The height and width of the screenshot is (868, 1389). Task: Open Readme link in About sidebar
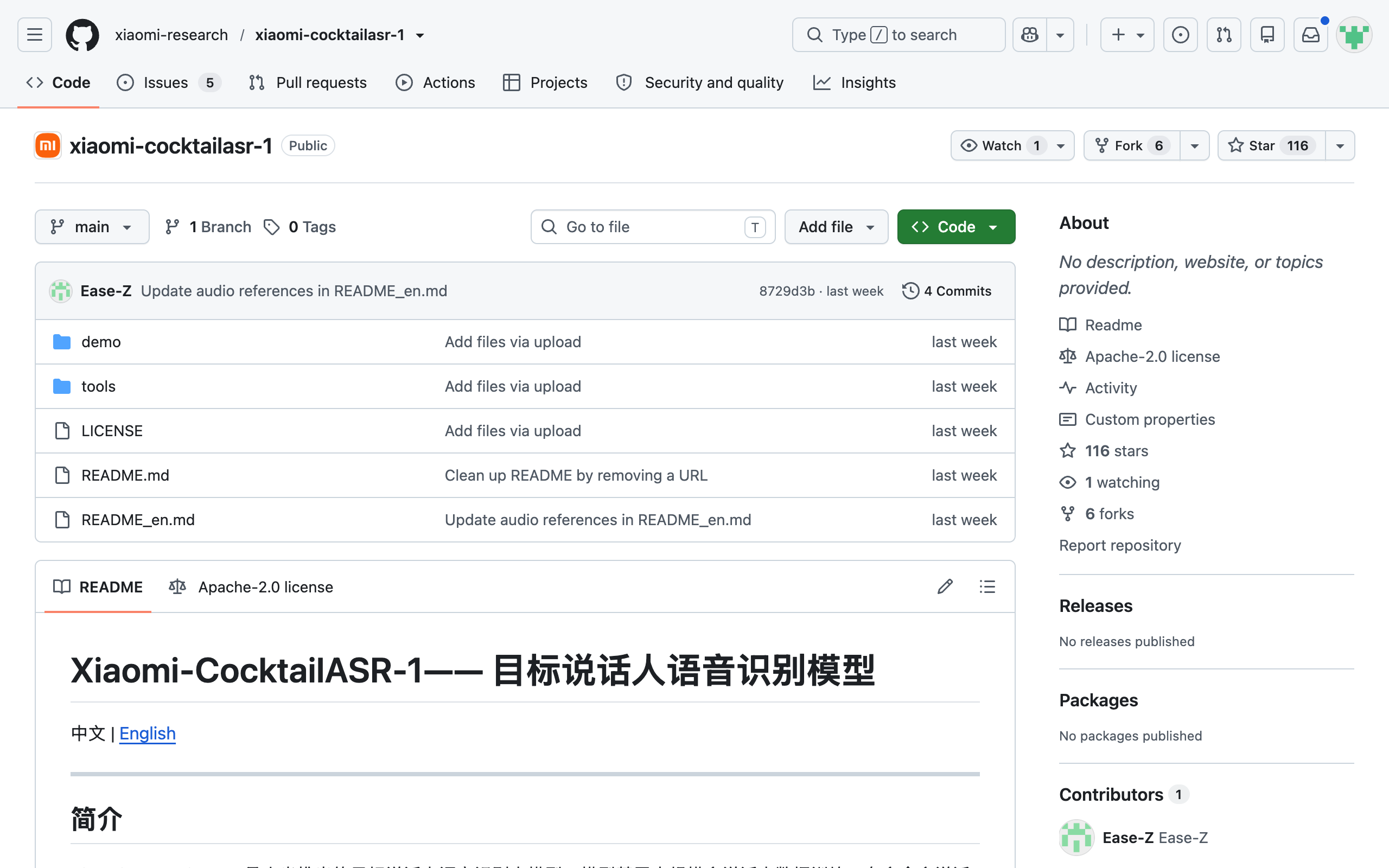[1101, 325]
